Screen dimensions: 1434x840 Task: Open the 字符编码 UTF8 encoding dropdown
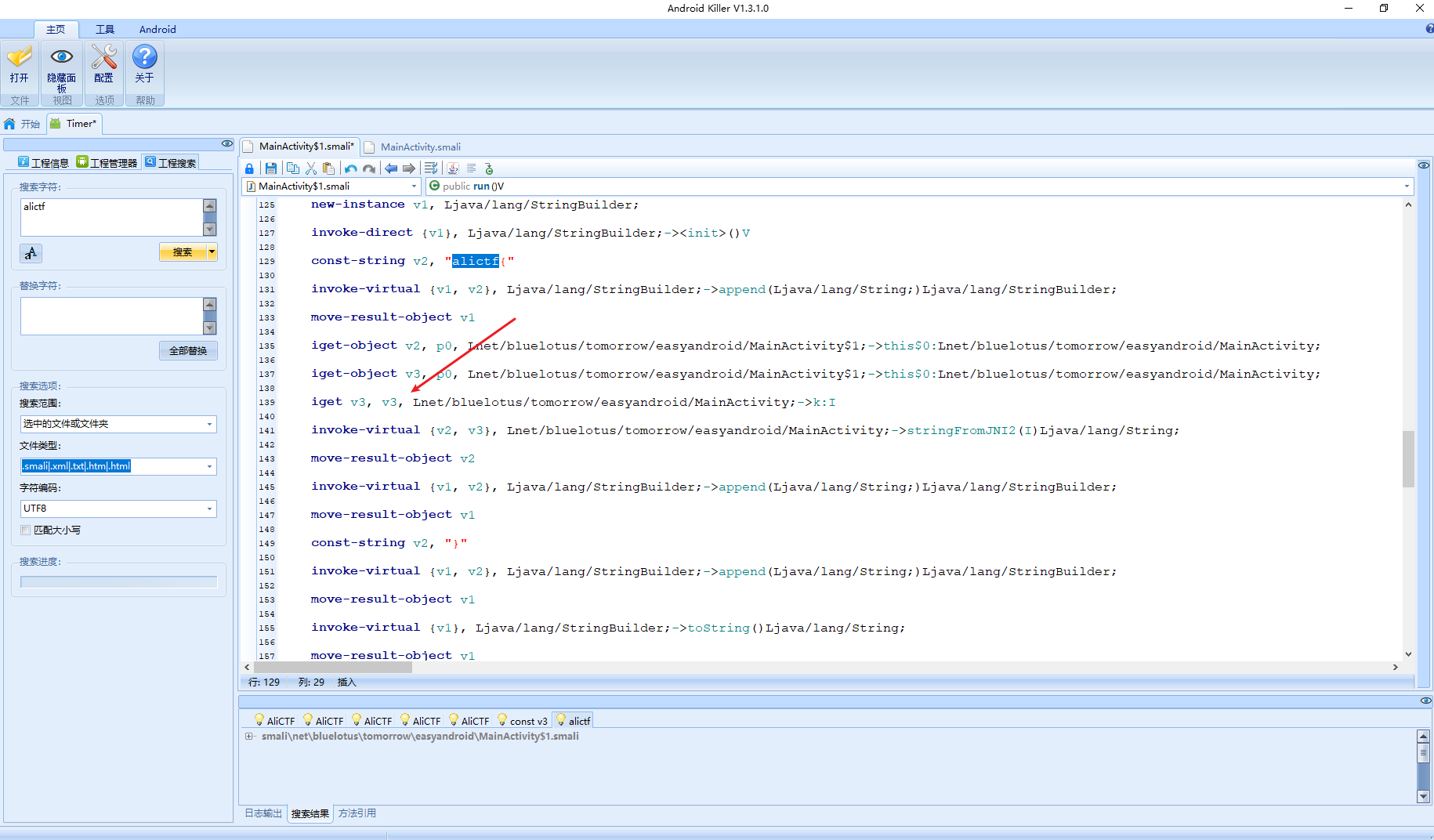[209, 509]
